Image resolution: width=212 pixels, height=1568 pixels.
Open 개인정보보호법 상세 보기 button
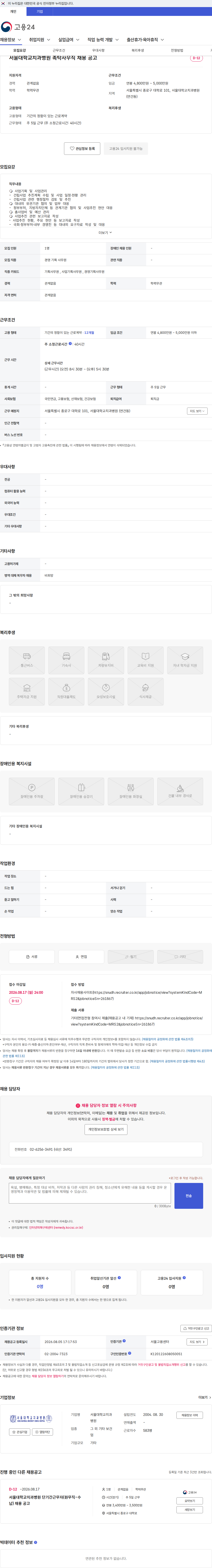pyautogui.click(x=106, y=1129)
